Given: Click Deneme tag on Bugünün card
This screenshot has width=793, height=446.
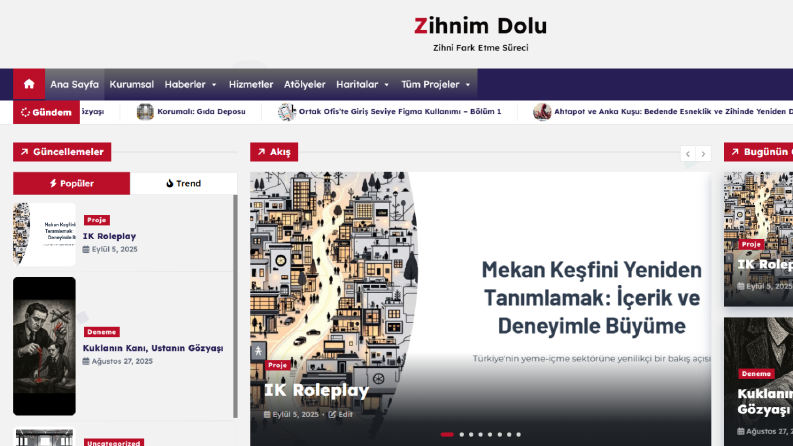Looking at the screenshot, I should coord(757,374).
